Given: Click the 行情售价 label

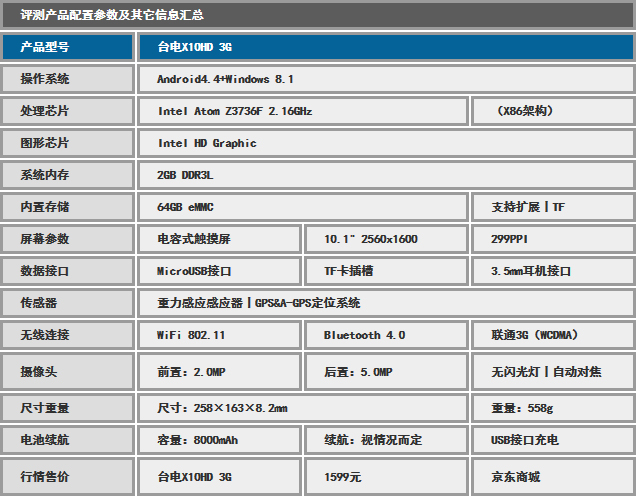Looking at the screenshot, I should [68, 477].
